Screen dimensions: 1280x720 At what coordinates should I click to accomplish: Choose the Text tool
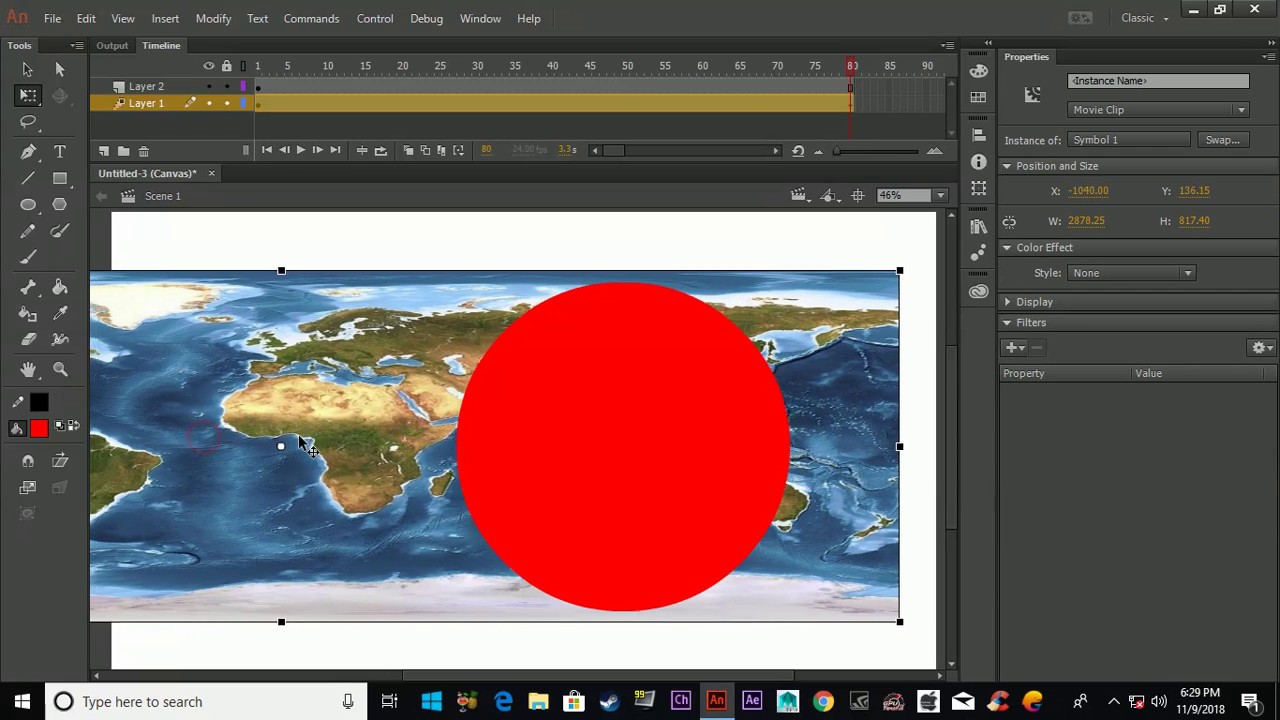pyautogui.click(x=60, y=152)
